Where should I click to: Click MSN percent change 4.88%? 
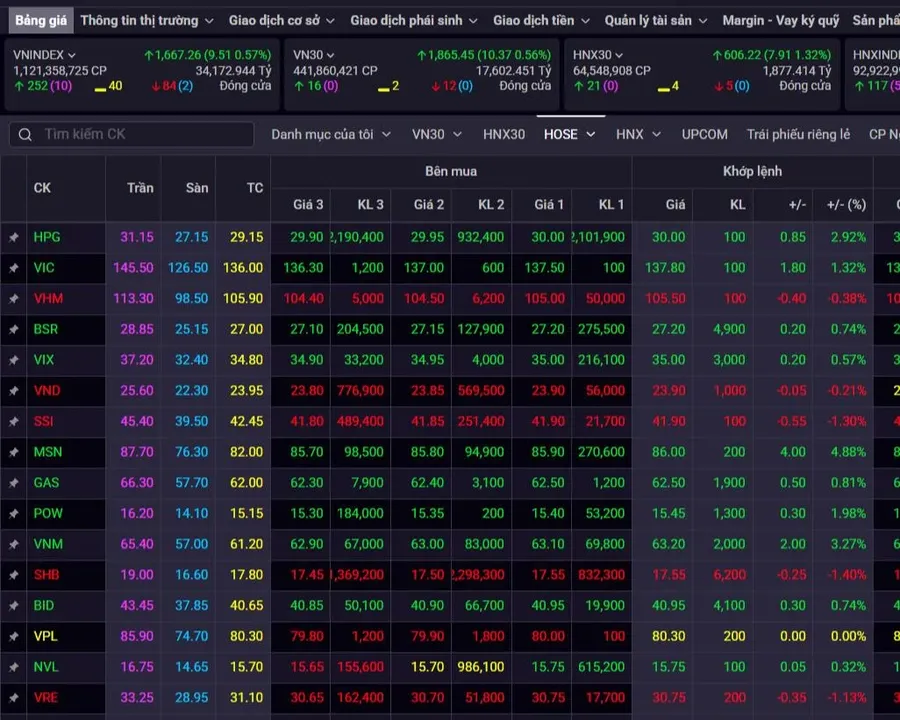(848, 452)
